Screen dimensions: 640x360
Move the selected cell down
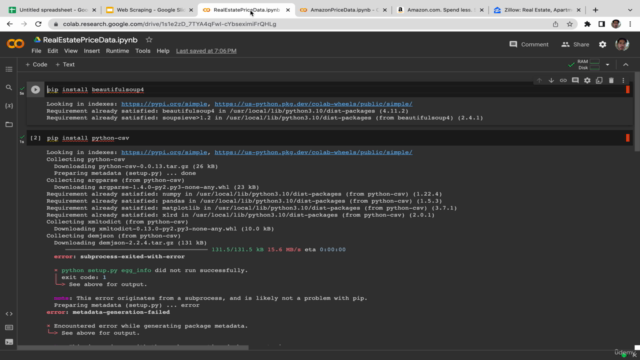(551, 80)
